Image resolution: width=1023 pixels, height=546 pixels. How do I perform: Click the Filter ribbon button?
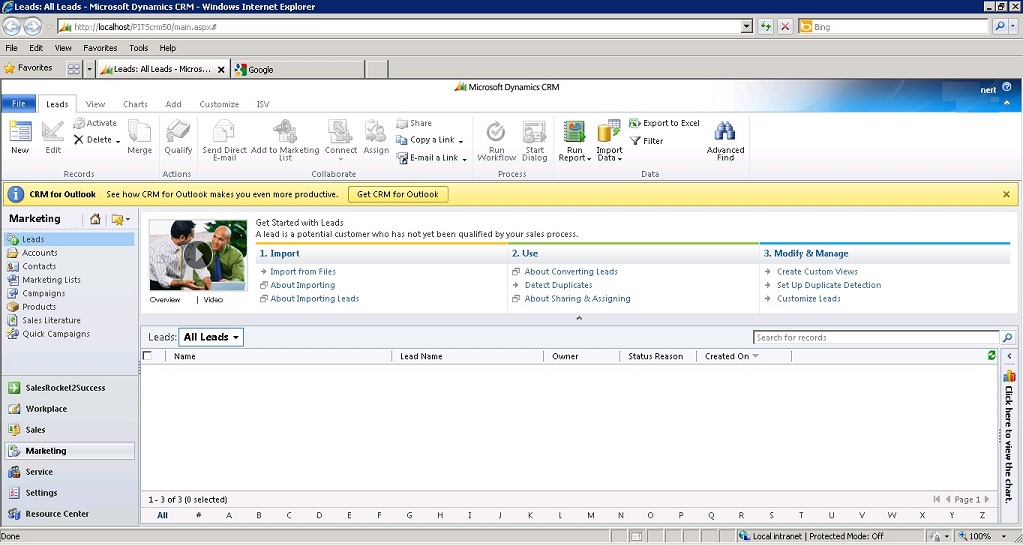click(647, 141)
